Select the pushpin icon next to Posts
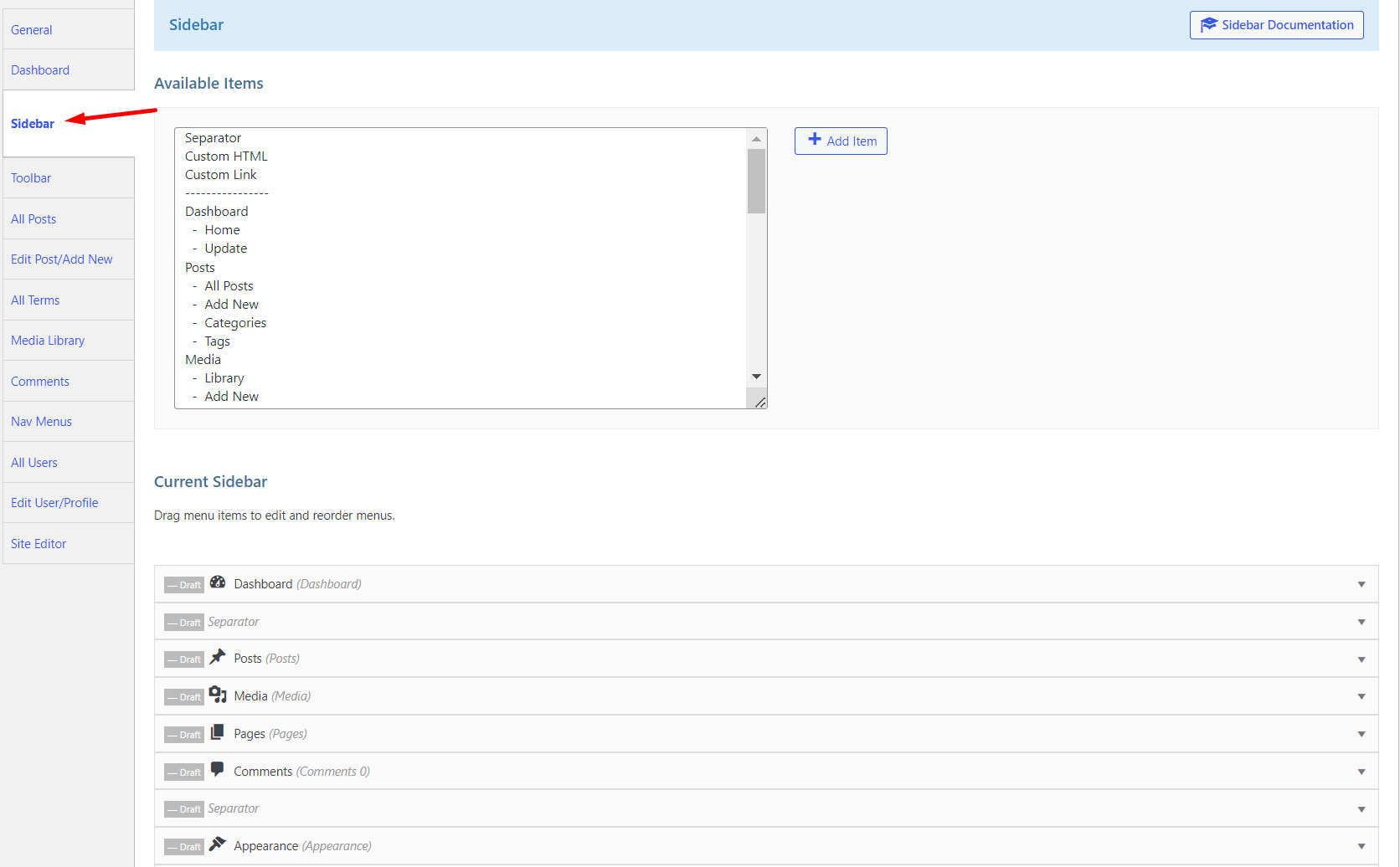The width and height of the screenshot is (1400, 867). tap(218, 657)
